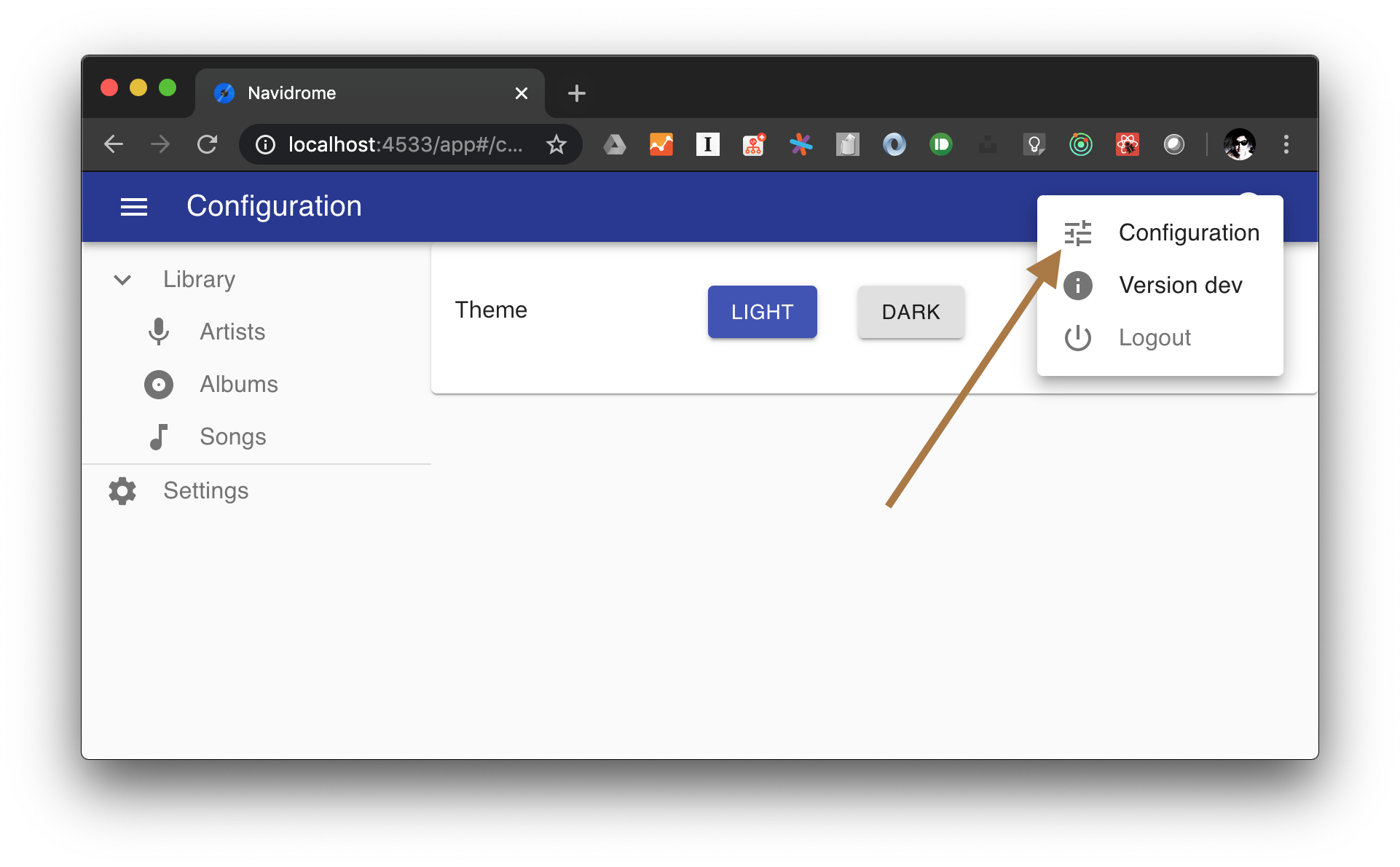Click the browser forward arrow

click(x=160, y=144)
